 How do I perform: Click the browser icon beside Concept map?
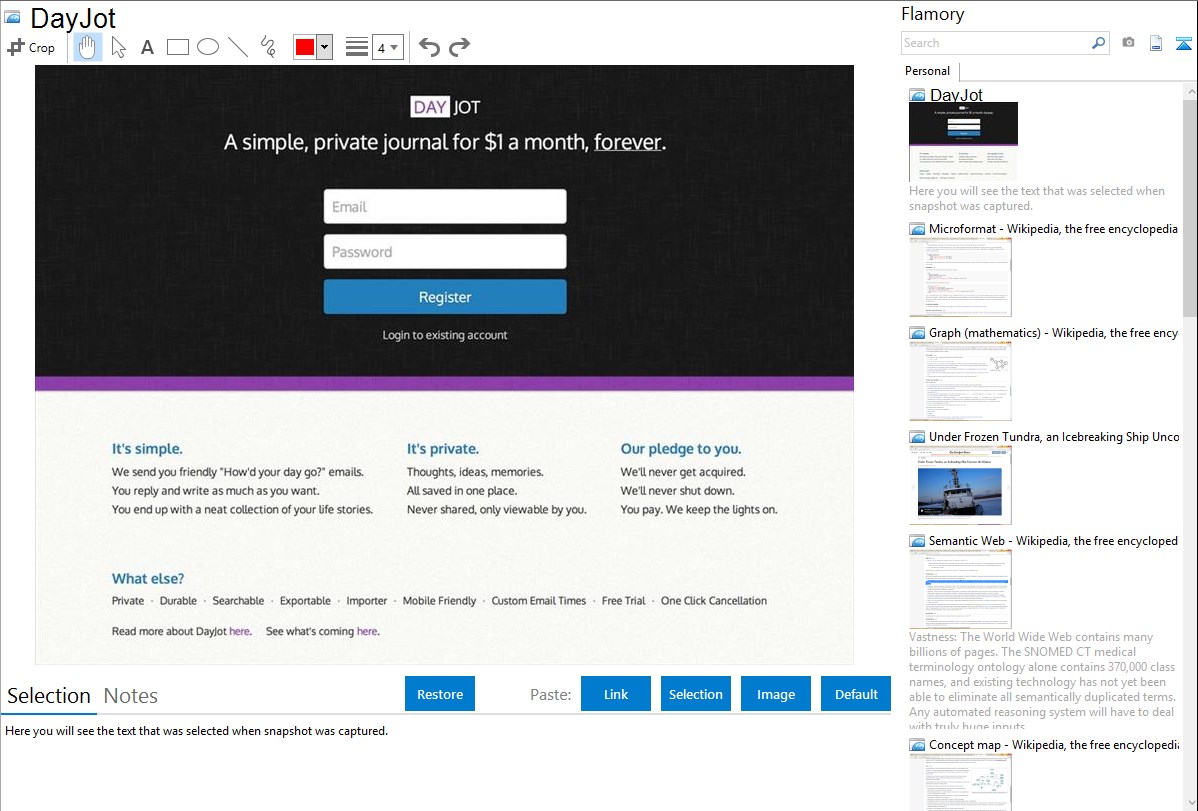click(x=918, y=745)
